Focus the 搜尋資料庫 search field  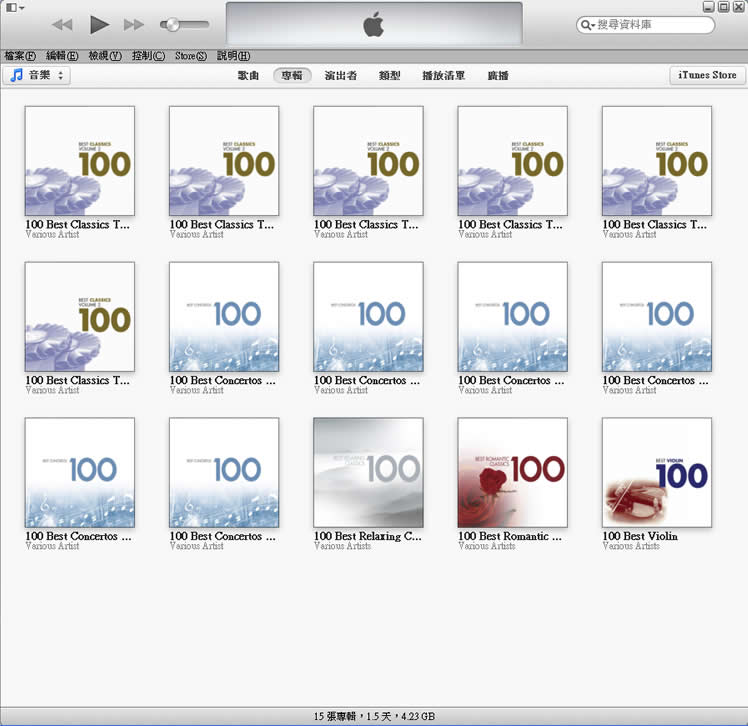[x=645, y=25]
